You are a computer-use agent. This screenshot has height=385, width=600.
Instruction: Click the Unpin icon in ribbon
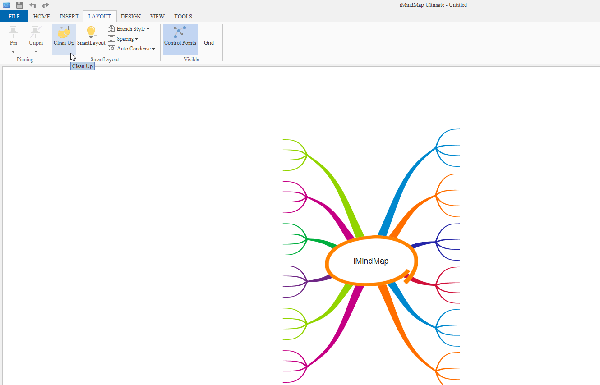(x=36, y=32)
